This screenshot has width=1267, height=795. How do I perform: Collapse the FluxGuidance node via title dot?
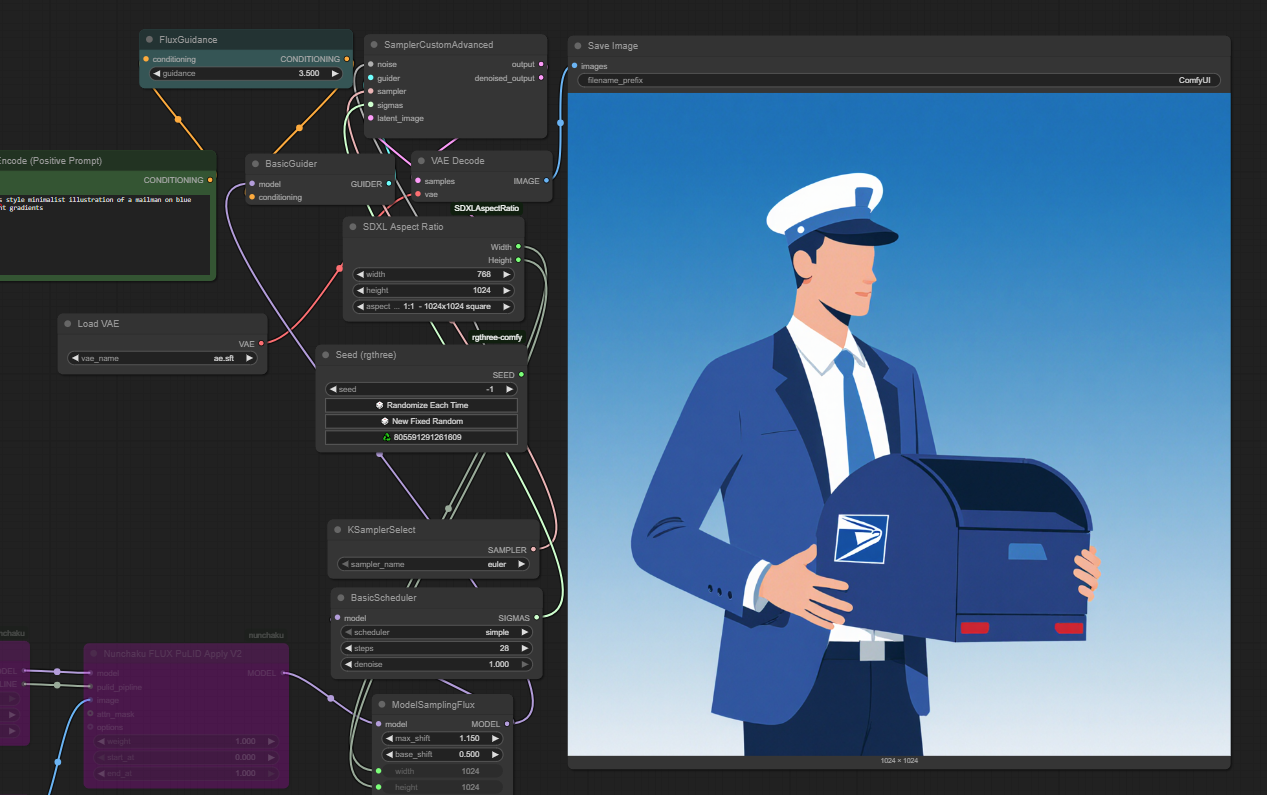click(x=149, y=40)
